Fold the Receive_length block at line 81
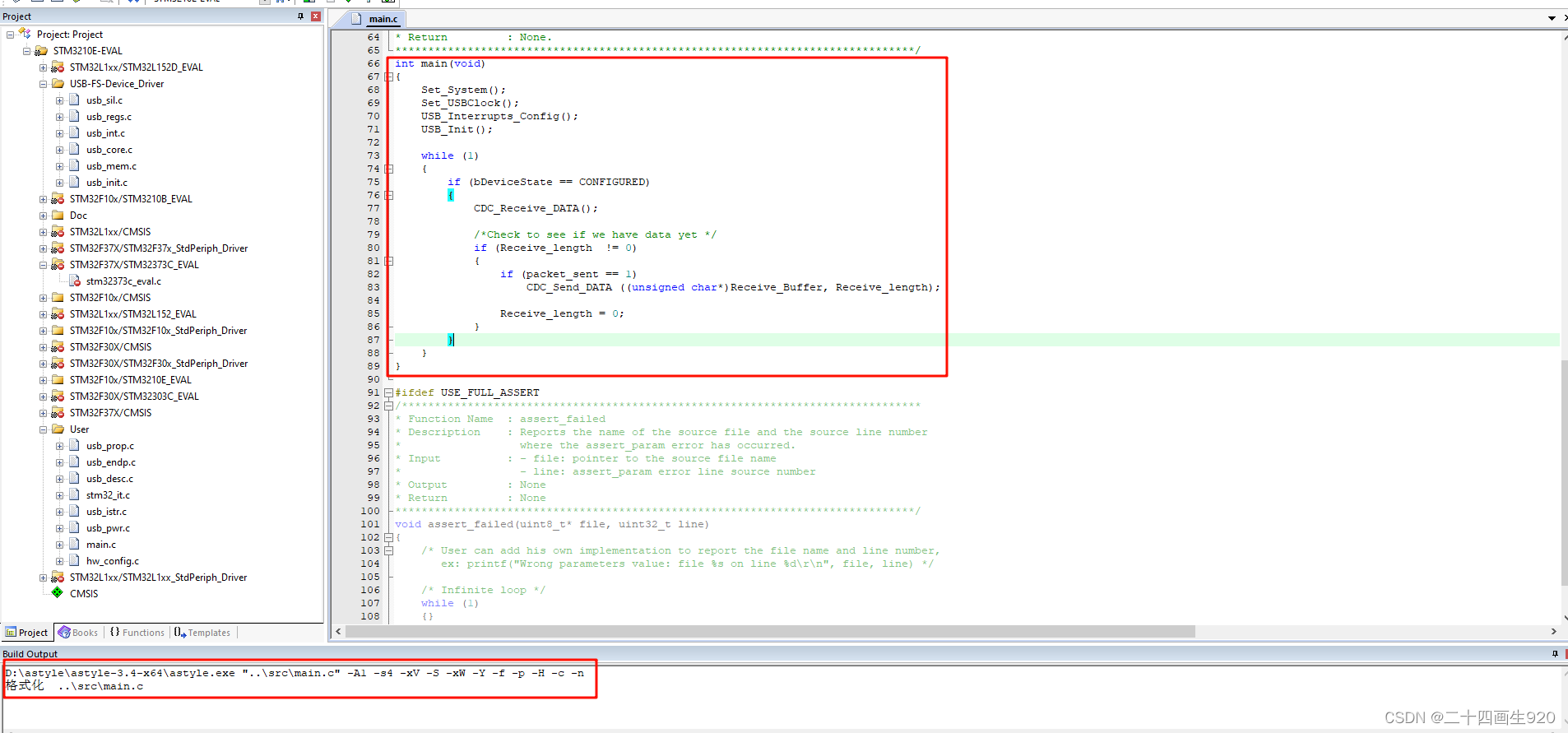The height and width of the screenshot is (733, 1568). click(x=389, y=261)
